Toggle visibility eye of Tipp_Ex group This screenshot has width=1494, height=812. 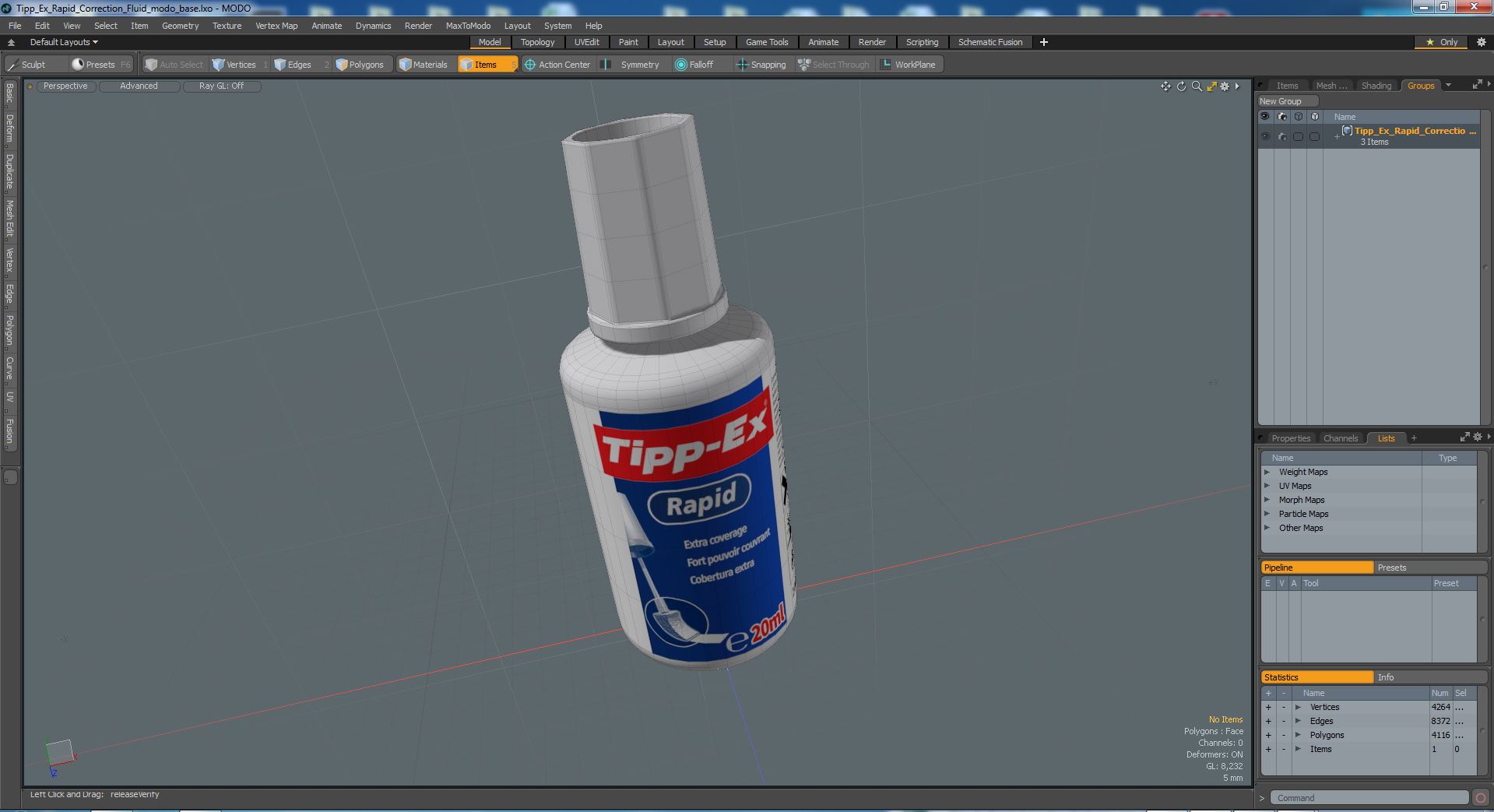[1265, 136]
